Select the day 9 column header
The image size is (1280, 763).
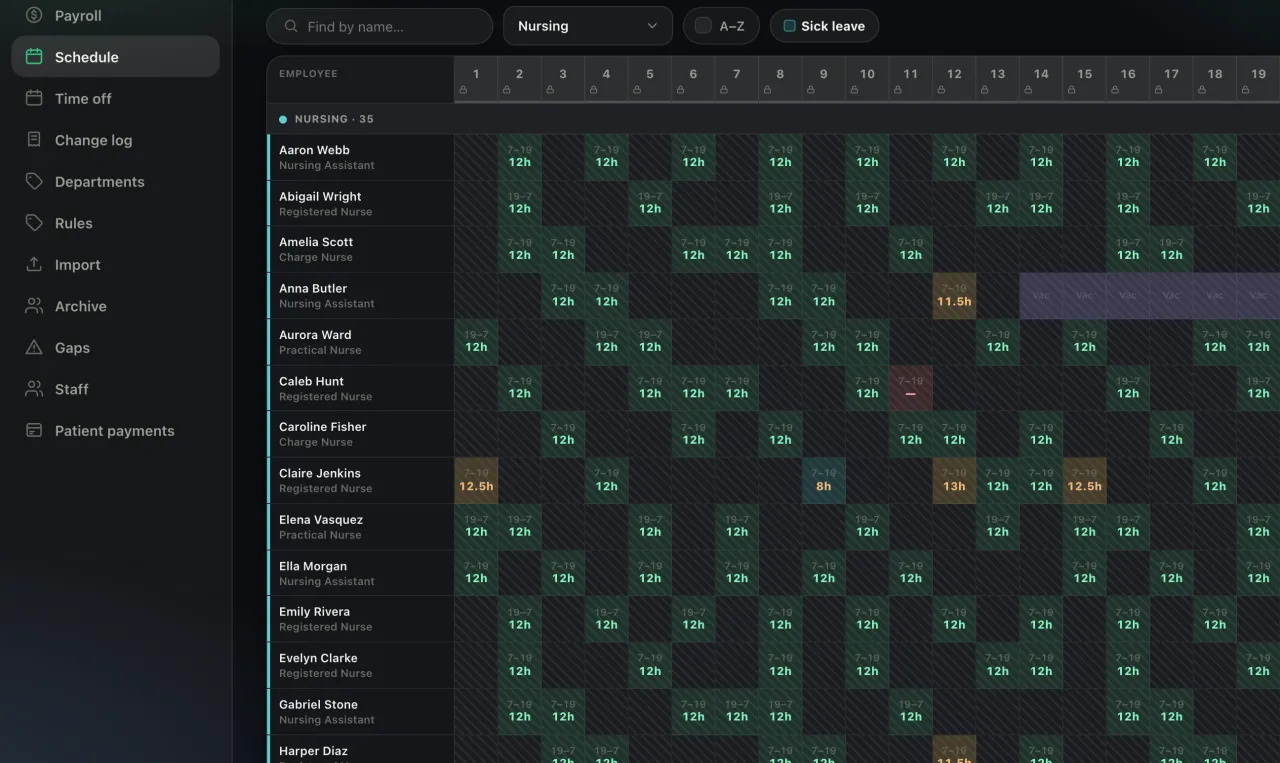(x=824, y=79)
